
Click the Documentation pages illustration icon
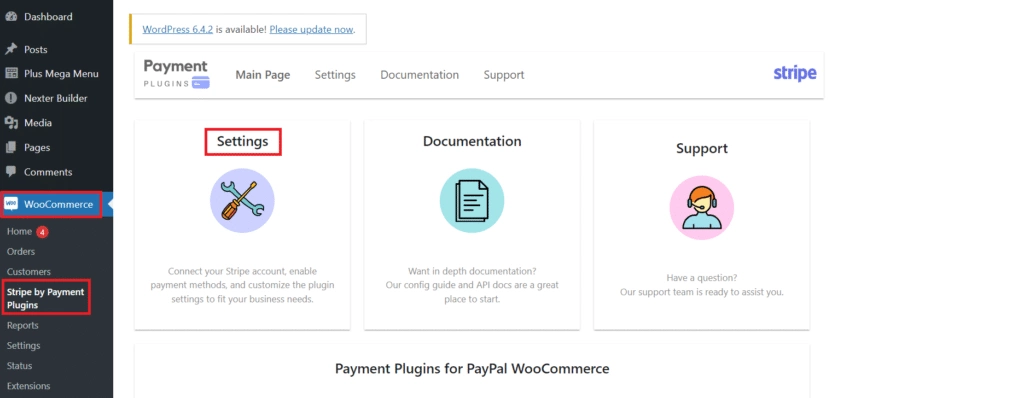(472, 201)
